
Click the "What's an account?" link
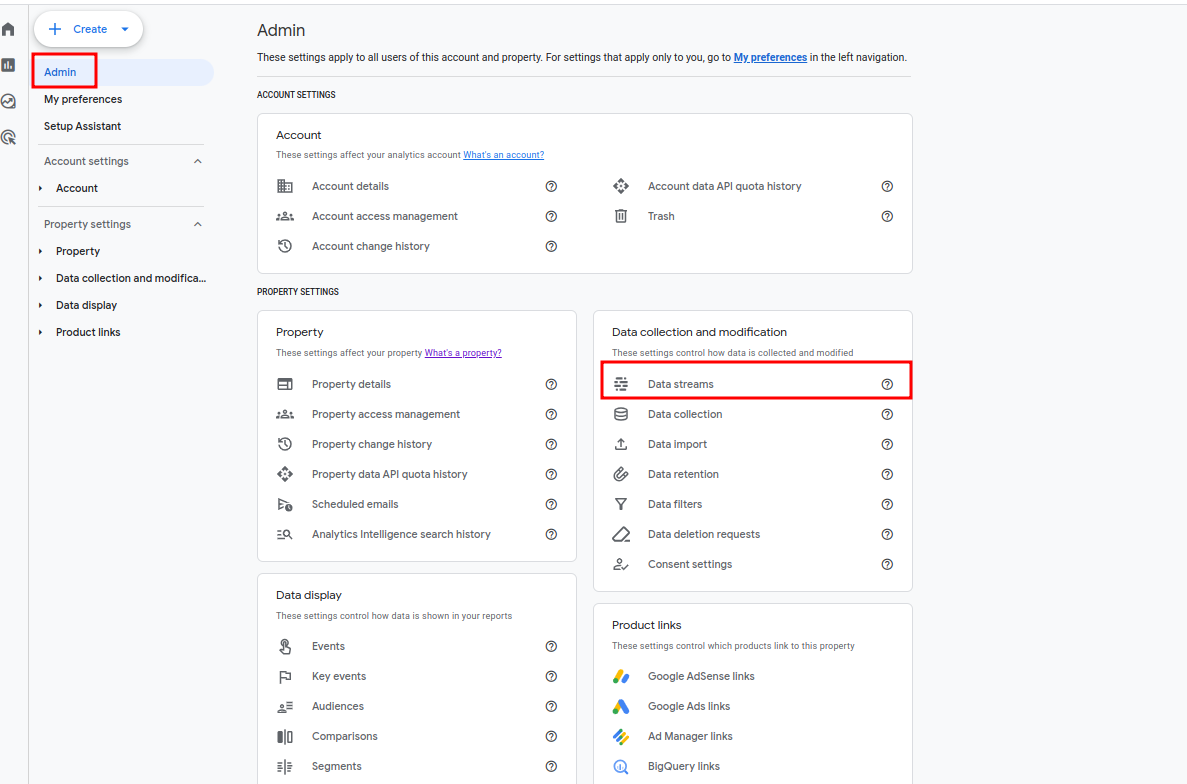coord(503,155)
